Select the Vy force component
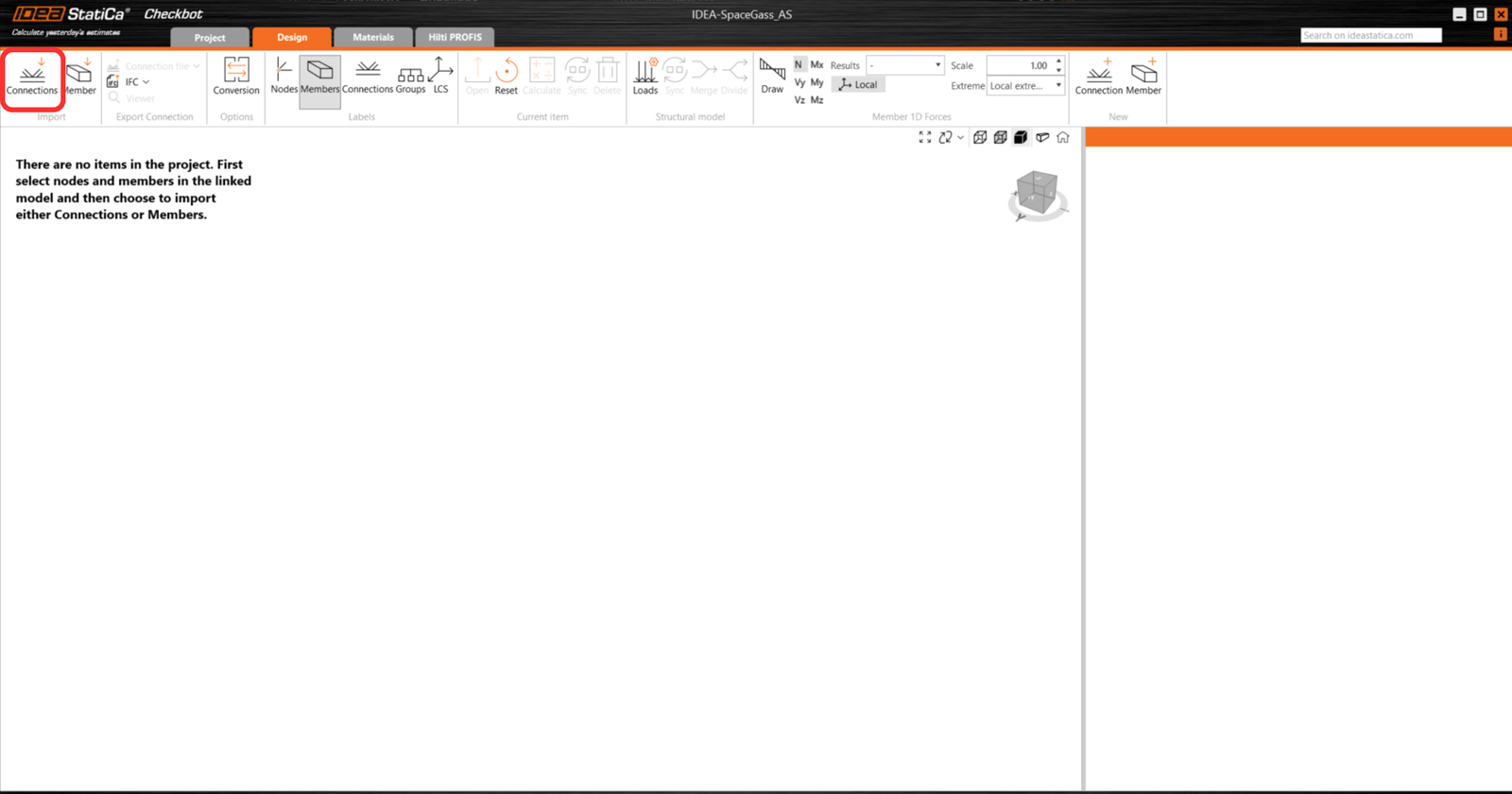1512x794 pixels. pos(799,83)
